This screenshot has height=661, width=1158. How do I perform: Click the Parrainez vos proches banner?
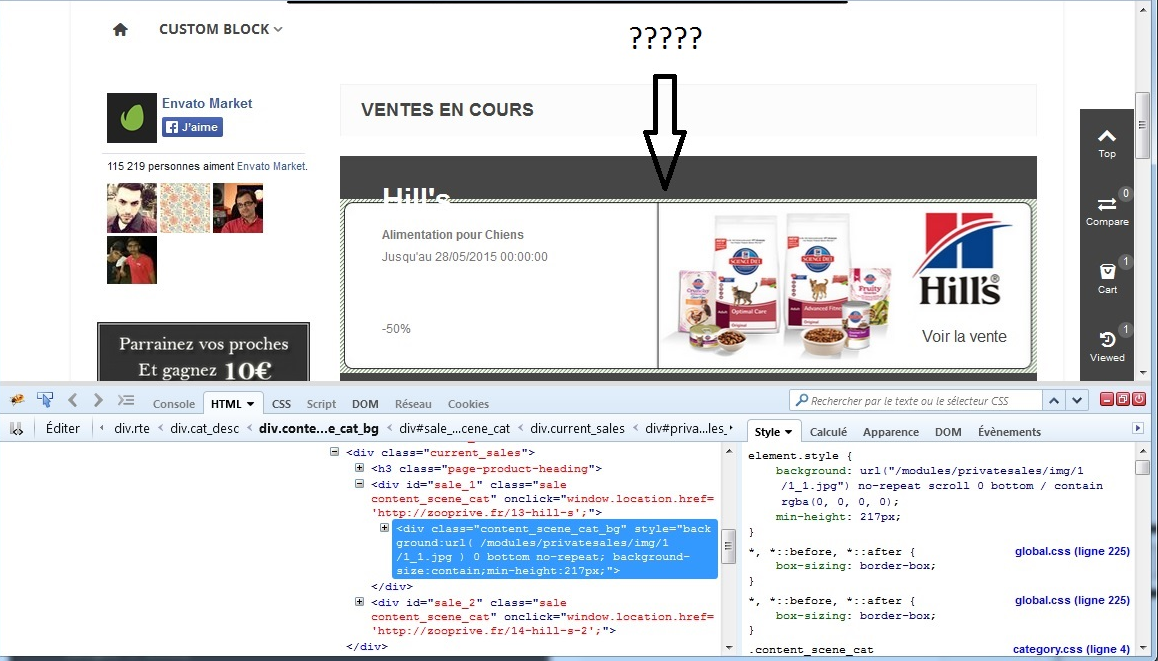pyautogui.click(x=203, y=352)
